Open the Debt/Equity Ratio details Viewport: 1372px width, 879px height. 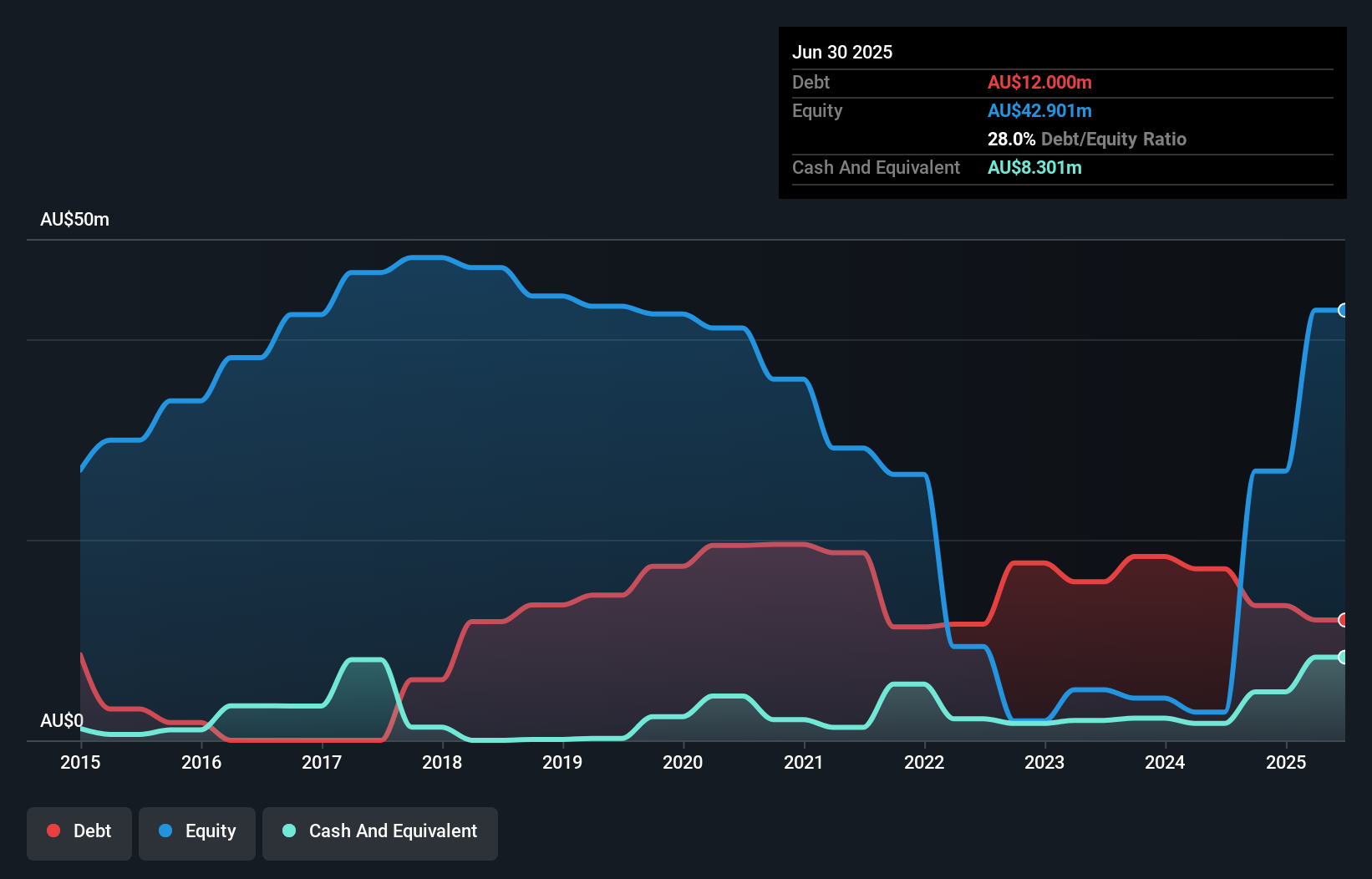point(1087,140)
